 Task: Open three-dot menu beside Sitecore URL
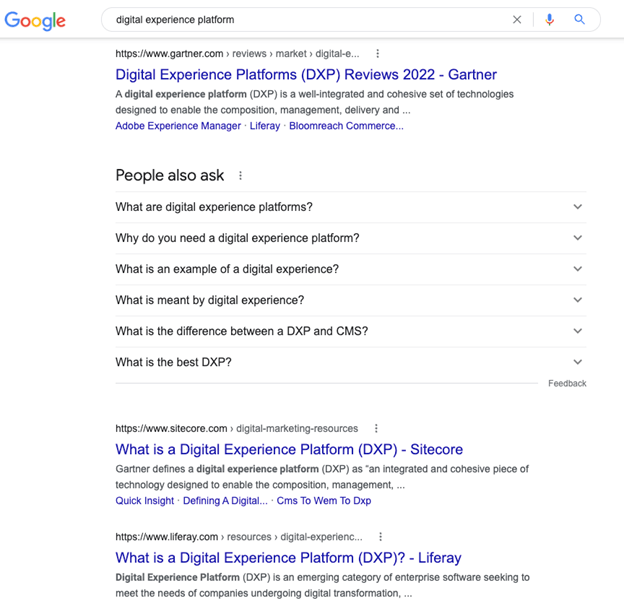coord(376,429)
